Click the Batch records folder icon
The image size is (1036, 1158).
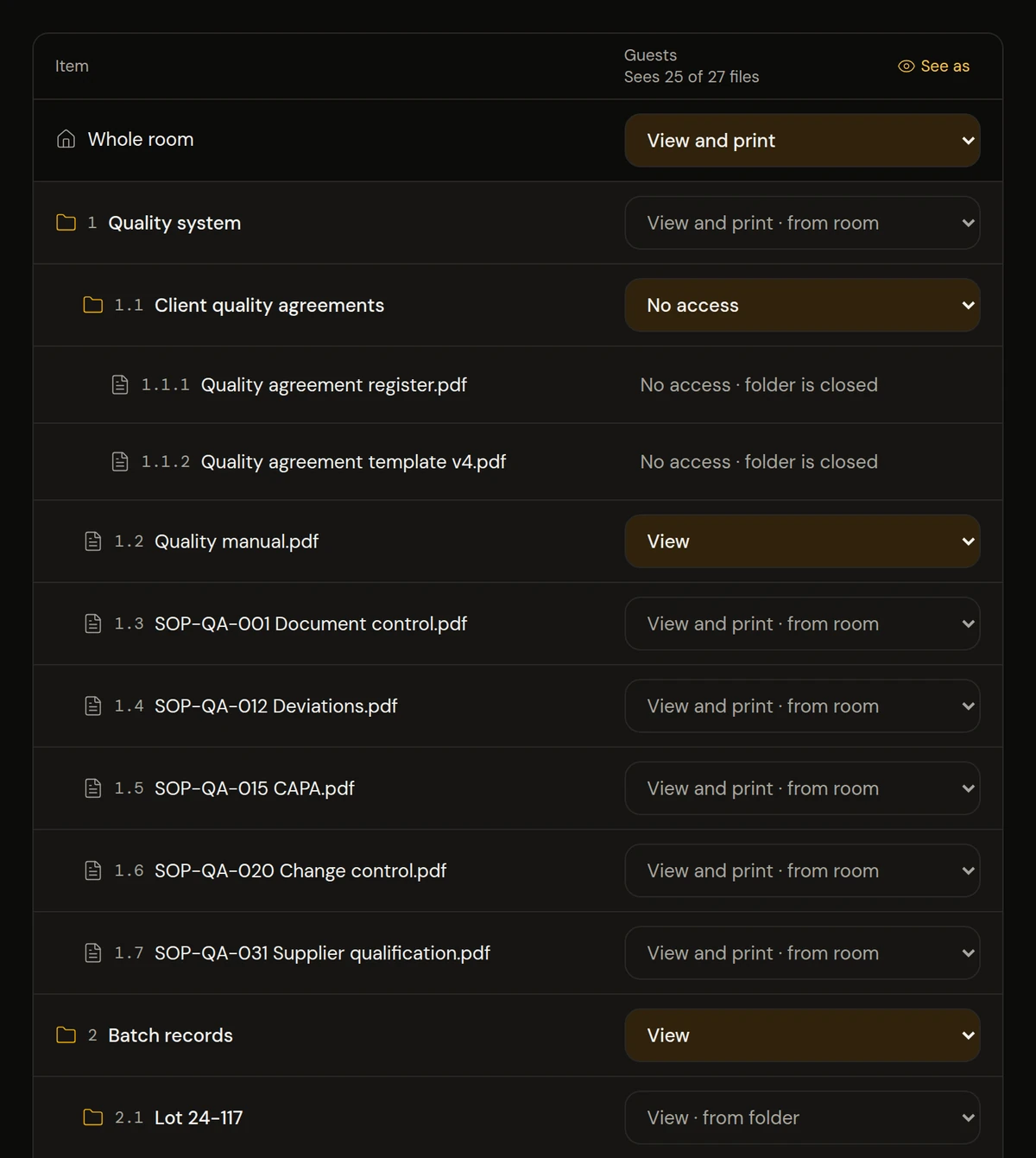[66, 1035]
